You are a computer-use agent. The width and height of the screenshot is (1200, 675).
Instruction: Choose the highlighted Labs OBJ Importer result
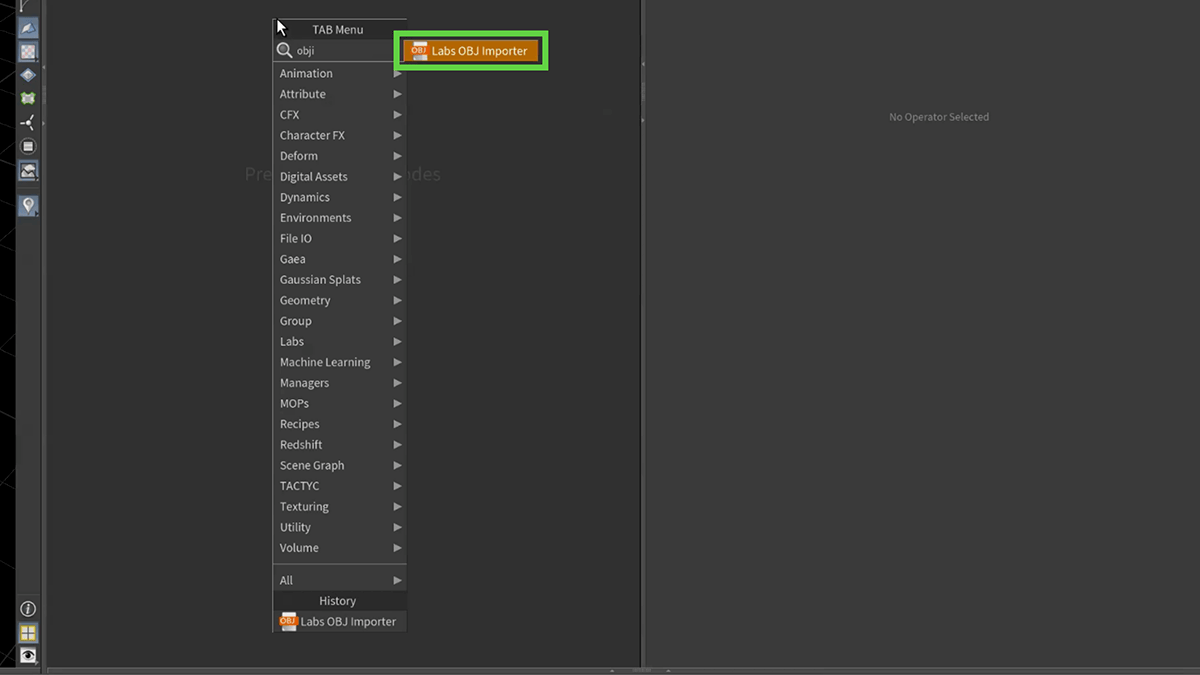click(x=472, y=51)
